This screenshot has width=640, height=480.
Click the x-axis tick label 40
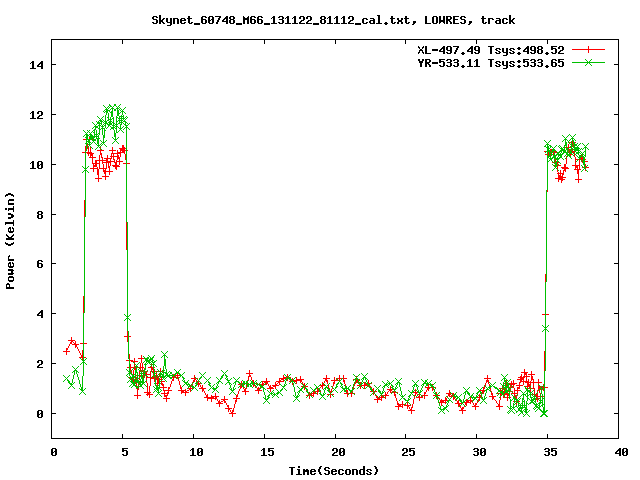tap(621, 452)
